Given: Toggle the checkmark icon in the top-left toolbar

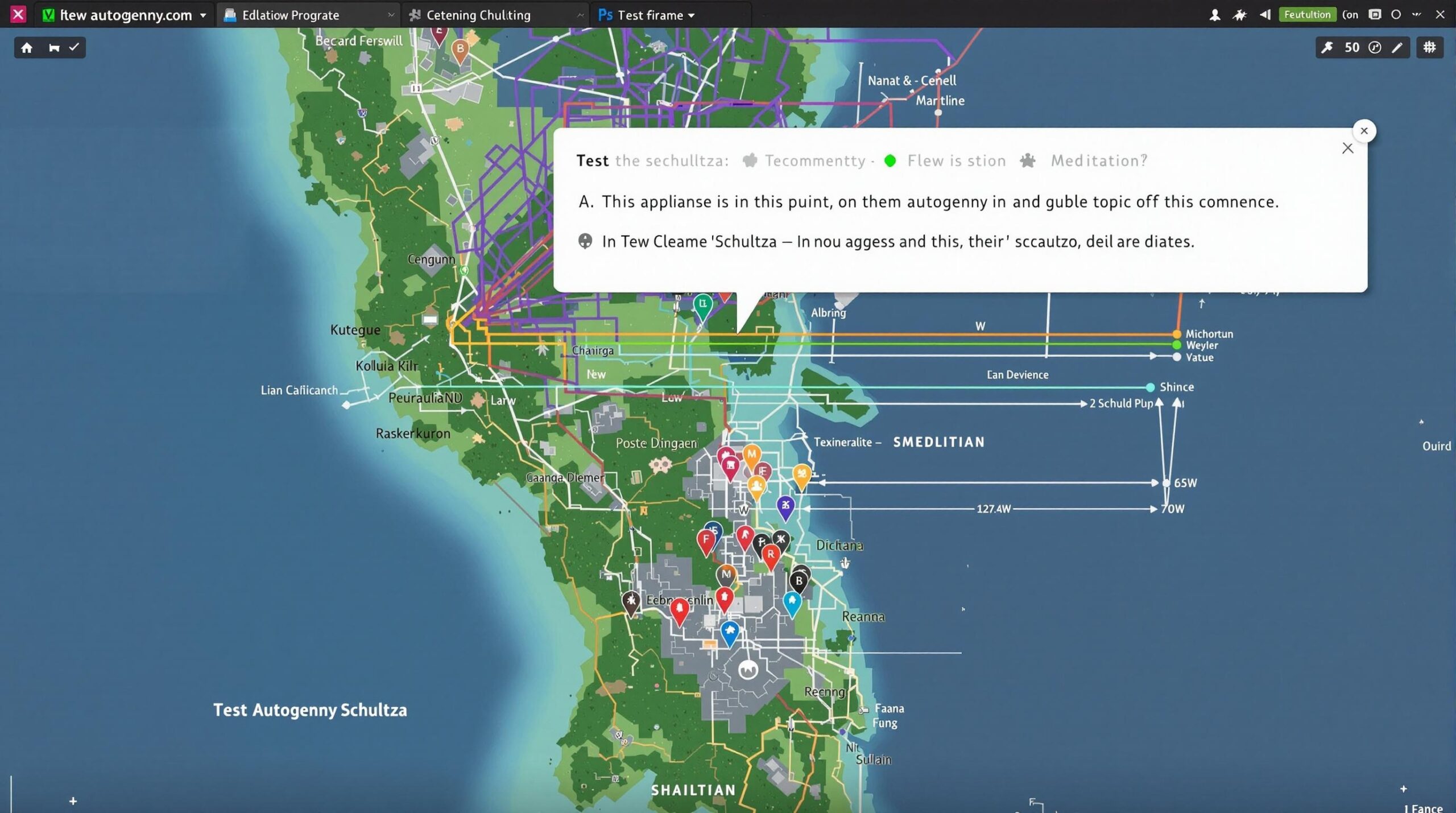Looking at the screenshot, I should point(74,48).
